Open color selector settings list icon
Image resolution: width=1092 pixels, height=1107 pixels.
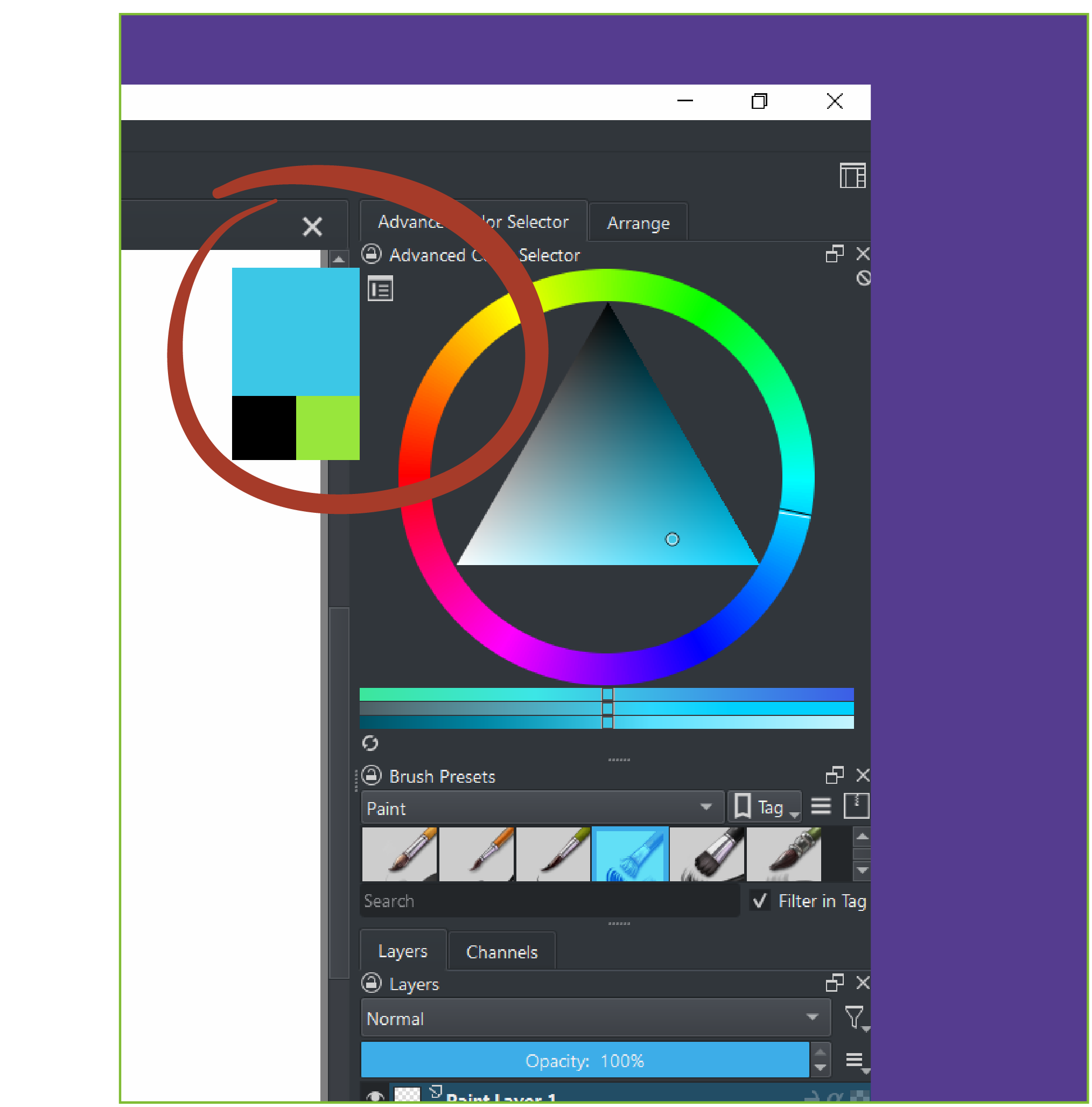click(380, 289)
